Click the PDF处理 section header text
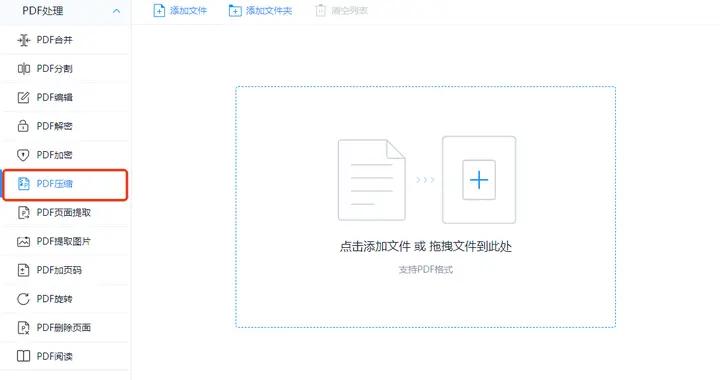The height and width of the screenshot is (380, 720). tap(43, 11)
